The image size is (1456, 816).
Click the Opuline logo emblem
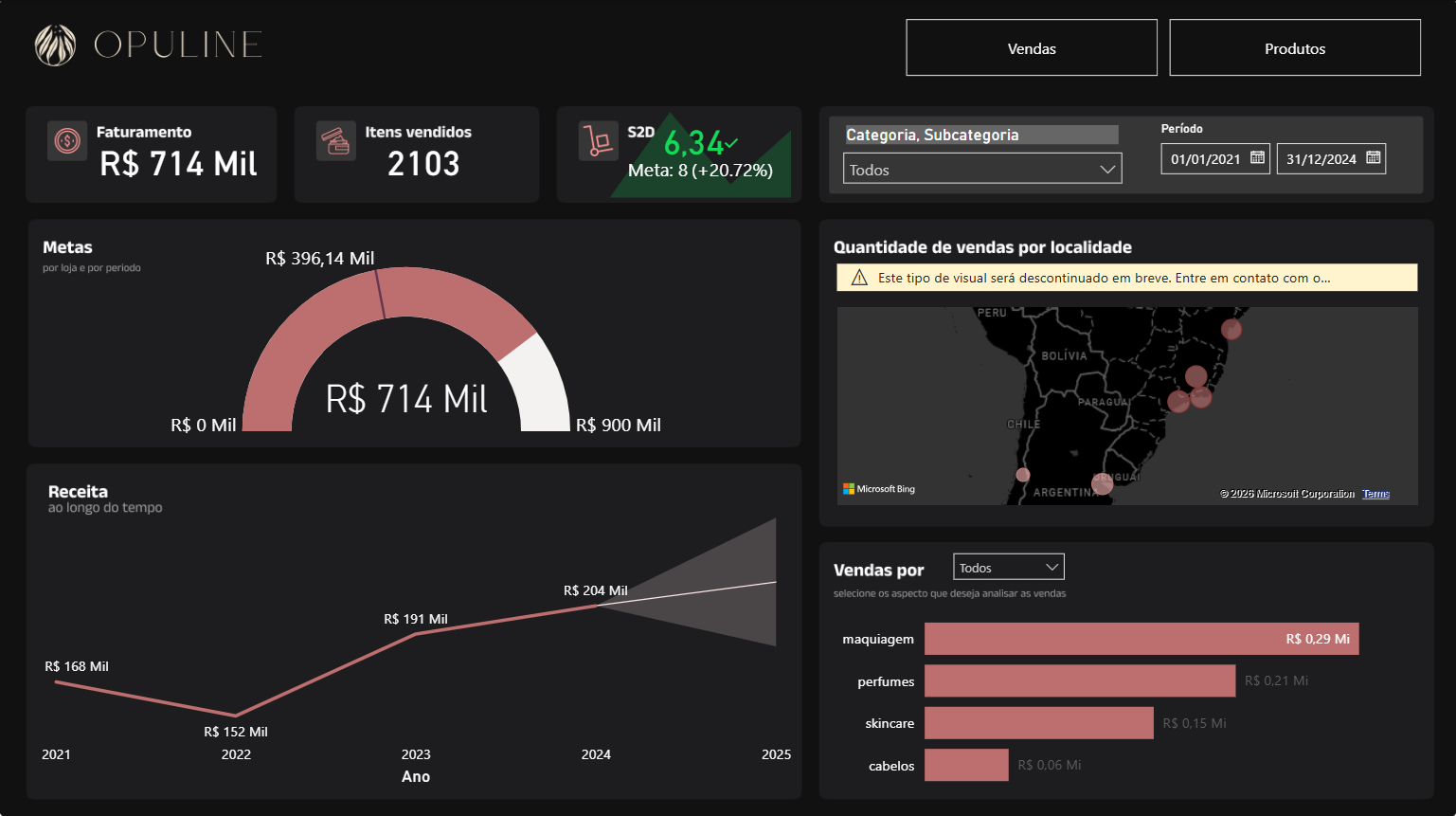click(55, 45)
